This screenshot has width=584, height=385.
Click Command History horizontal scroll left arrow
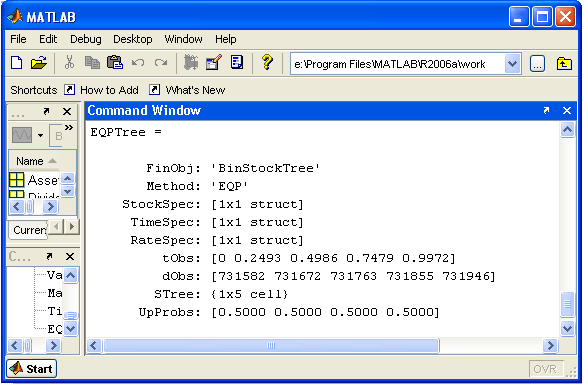point(15,346)
